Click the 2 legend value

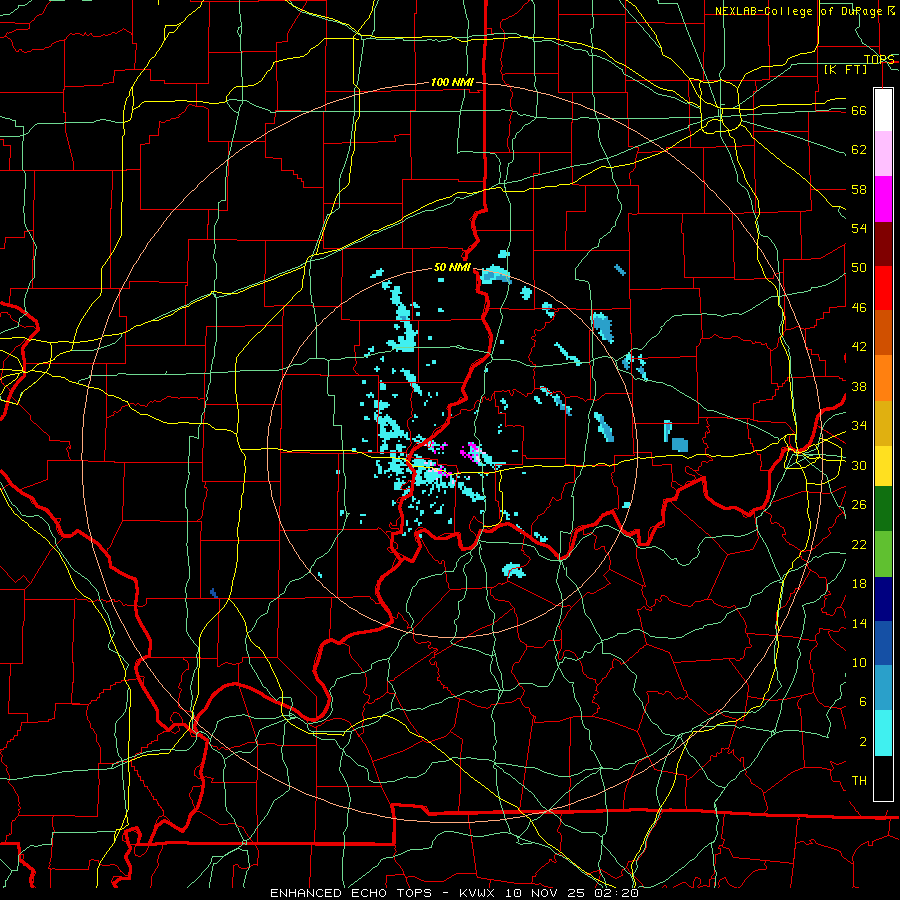(x=863, y=742)
